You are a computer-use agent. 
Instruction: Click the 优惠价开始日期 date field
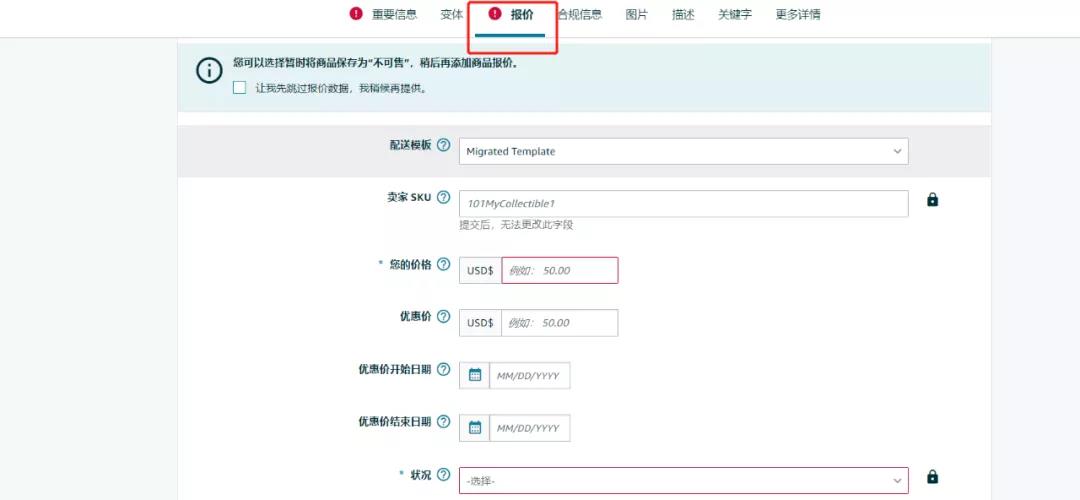pyautogui.click(x=529, y=376)
